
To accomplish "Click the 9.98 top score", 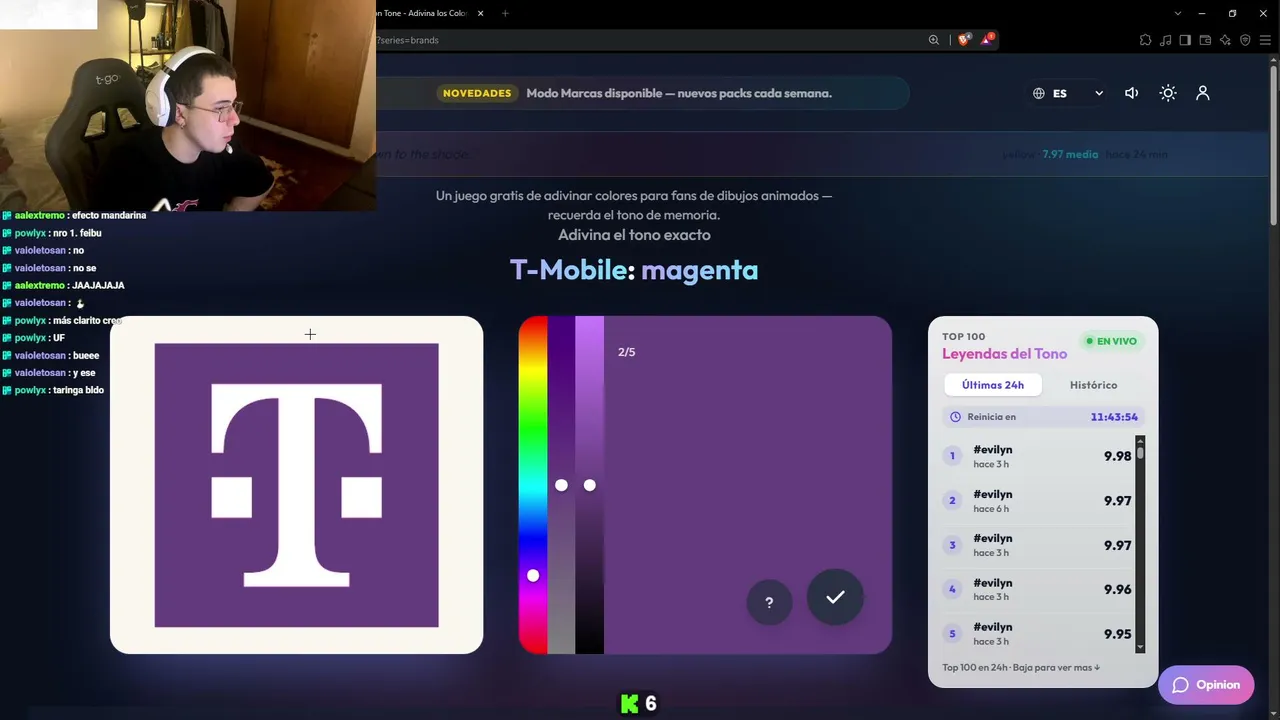I will pos(1117,456).
